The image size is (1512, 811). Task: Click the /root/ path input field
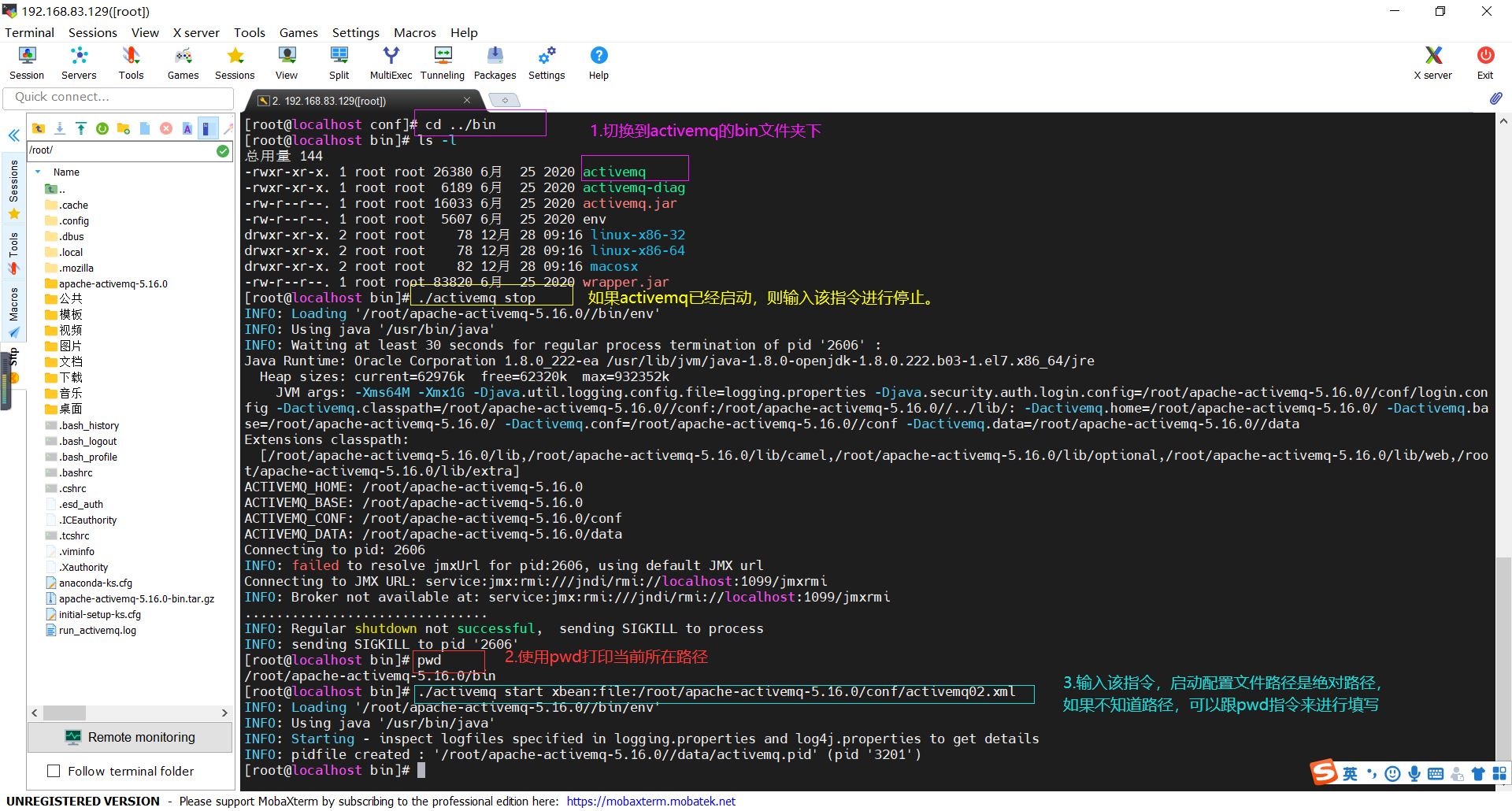coord(121,150)
